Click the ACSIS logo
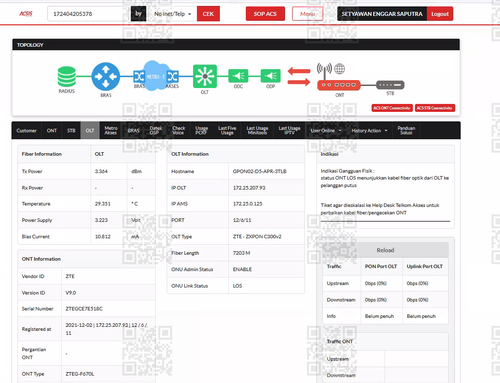The image size is (500, 383). (x=26, y=14)
